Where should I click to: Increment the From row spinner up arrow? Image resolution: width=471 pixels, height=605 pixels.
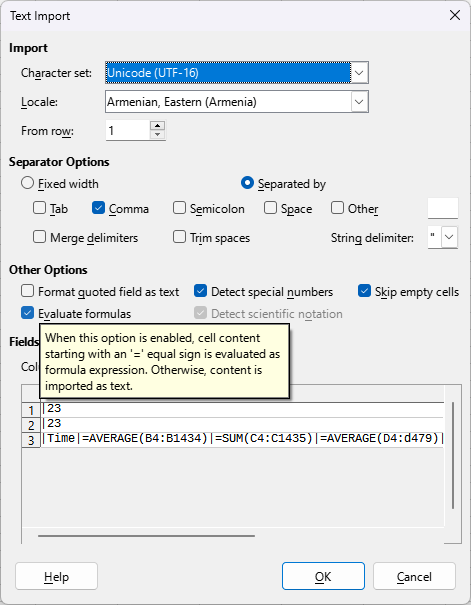click(x=157, y=126)
